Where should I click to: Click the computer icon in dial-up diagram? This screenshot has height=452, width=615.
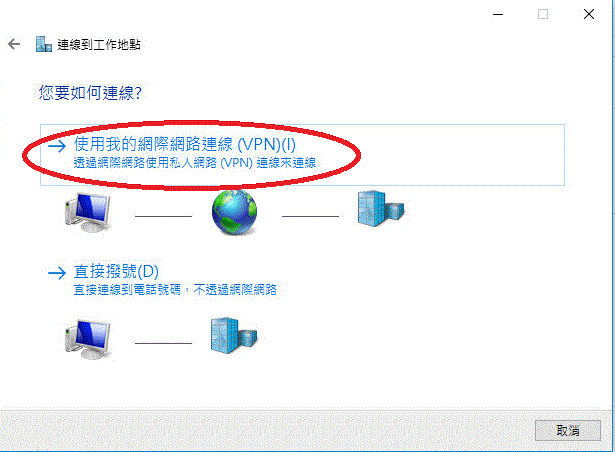(88, 339)
